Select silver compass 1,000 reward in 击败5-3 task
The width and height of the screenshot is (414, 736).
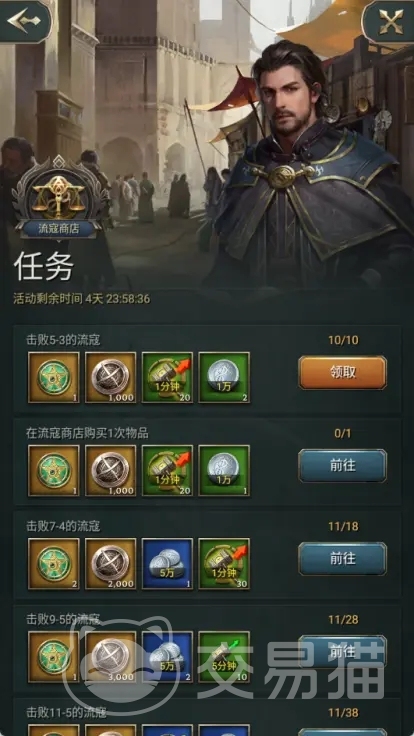(110, 377)
